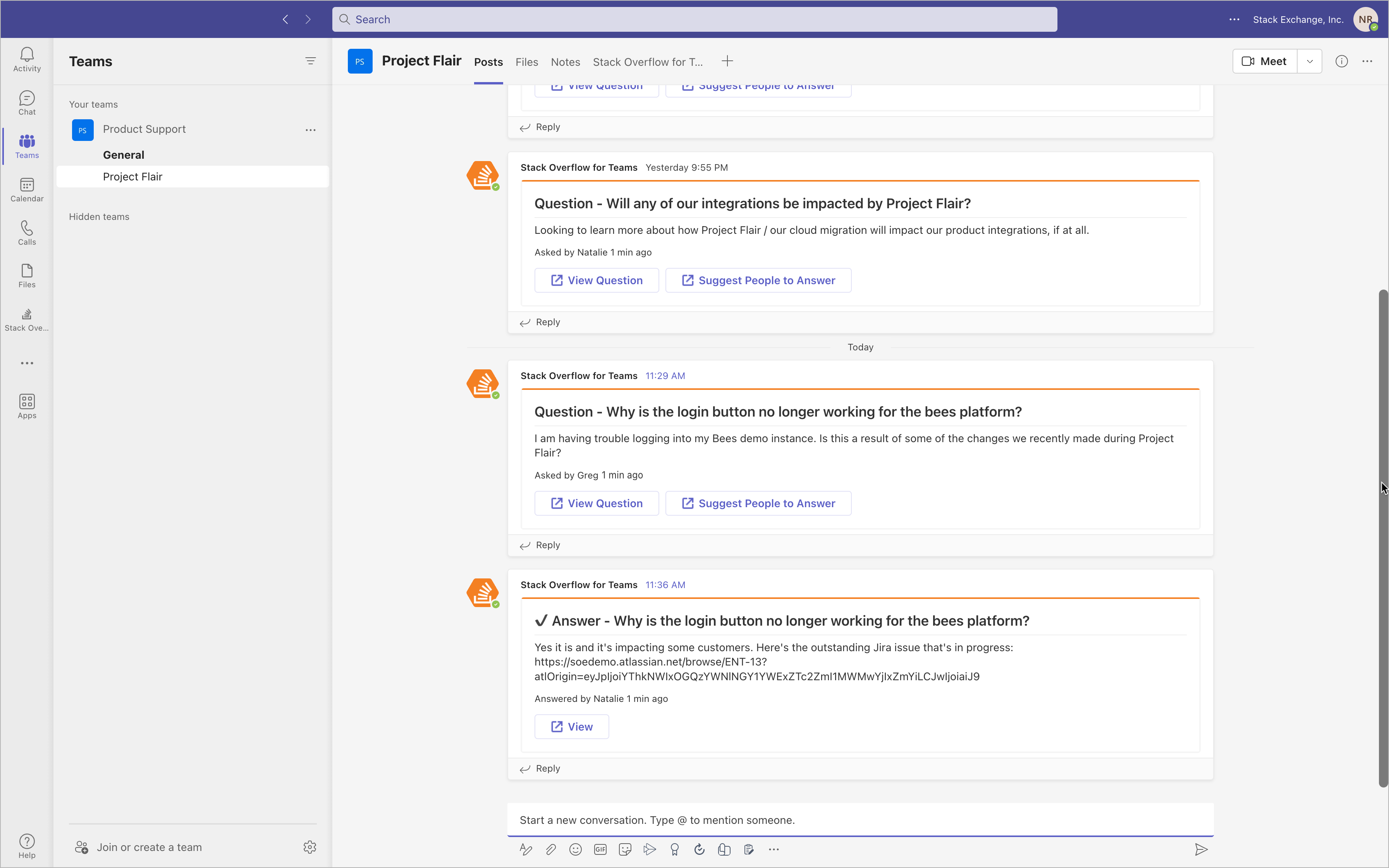Viewport: 1389px width, 868px height.
Task: Open the emoji picker
Action: pyautogui.click(x=575, y=849)
